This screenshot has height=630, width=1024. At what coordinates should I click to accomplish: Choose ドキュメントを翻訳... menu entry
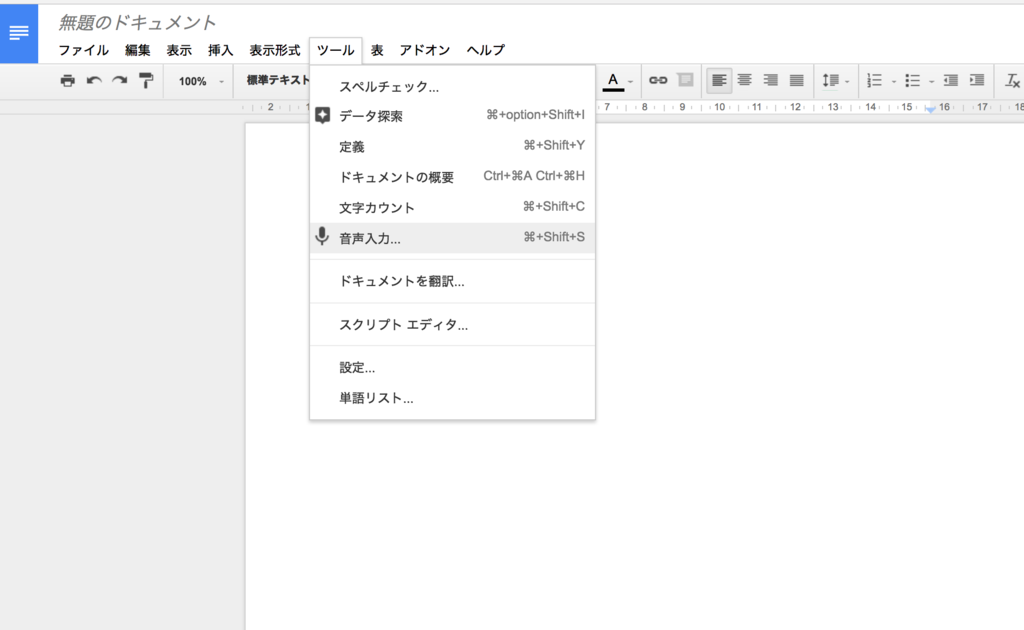[x=453, y=281]
